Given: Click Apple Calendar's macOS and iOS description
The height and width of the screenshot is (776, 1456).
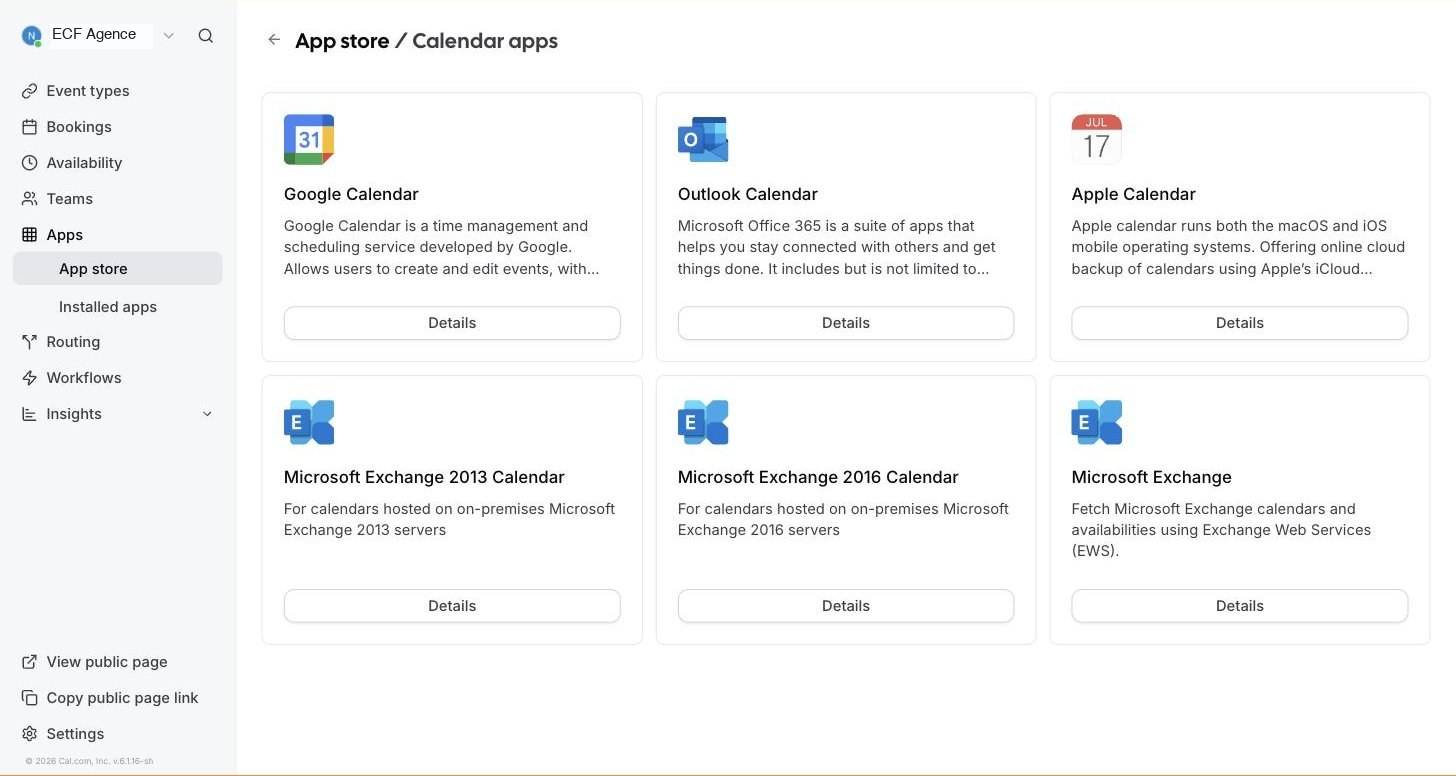Looking at the screenshot, I should click(1238, 247).
